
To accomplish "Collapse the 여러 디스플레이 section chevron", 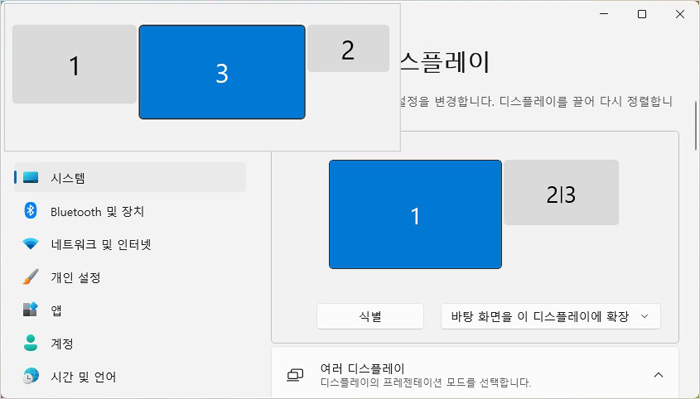I will coord(658,375).
